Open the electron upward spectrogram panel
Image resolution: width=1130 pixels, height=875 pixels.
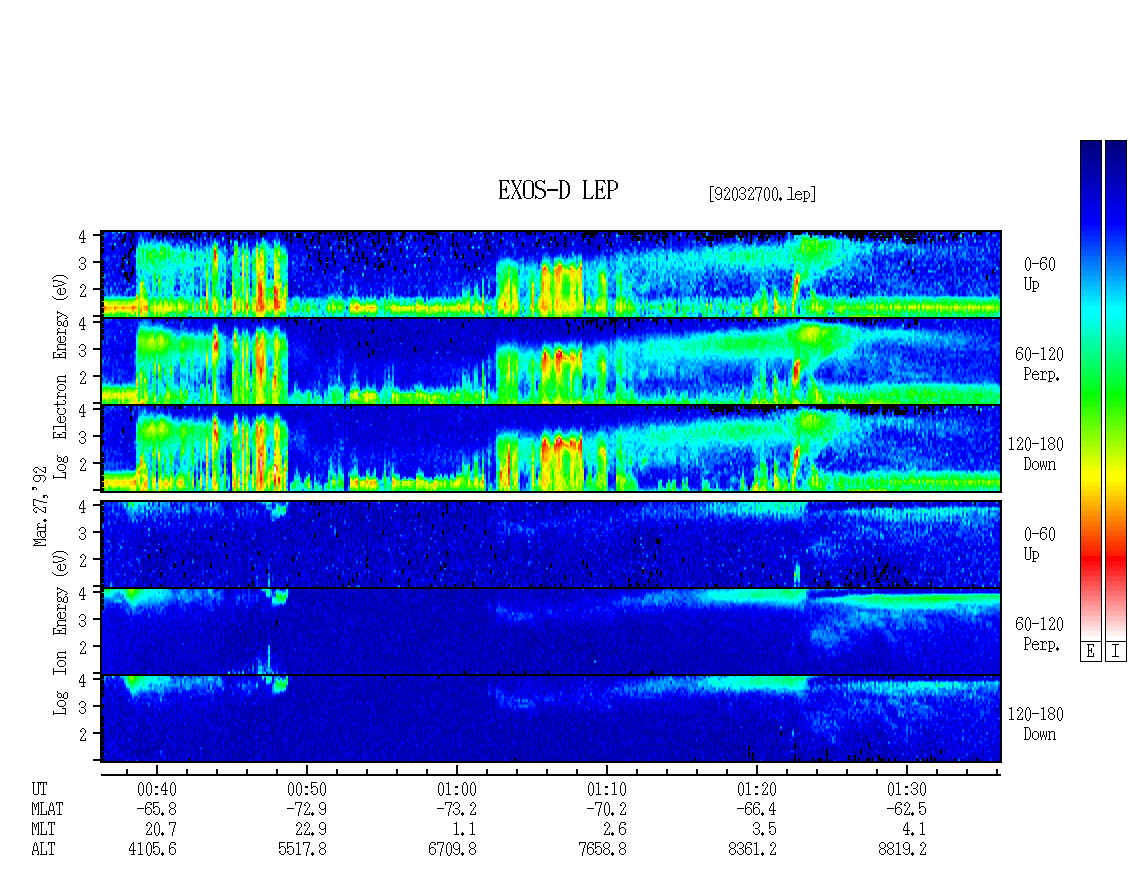[x=551, y=274]
